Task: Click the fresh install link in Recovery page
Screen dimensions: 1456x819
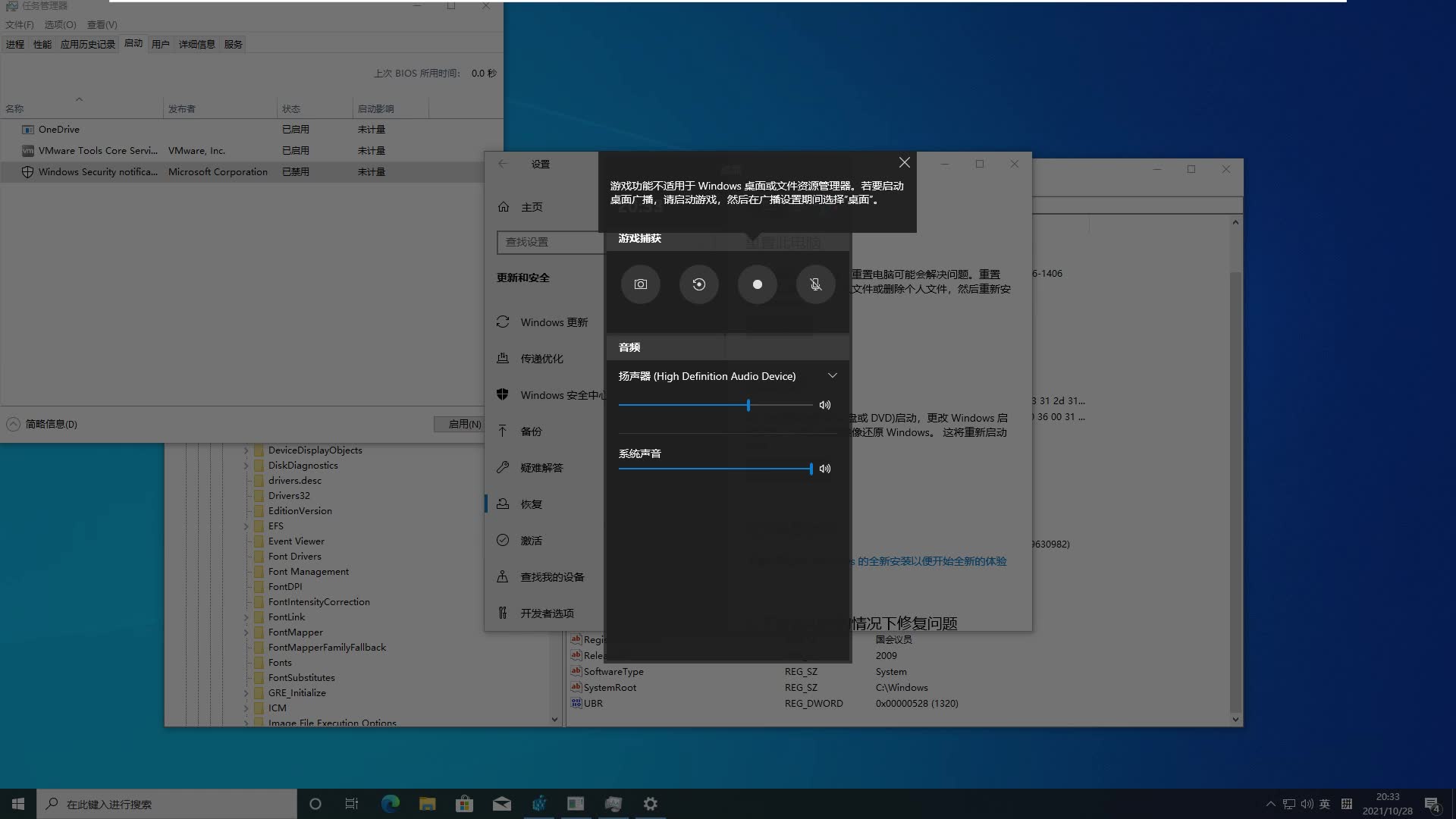Action: click(931, 561)
